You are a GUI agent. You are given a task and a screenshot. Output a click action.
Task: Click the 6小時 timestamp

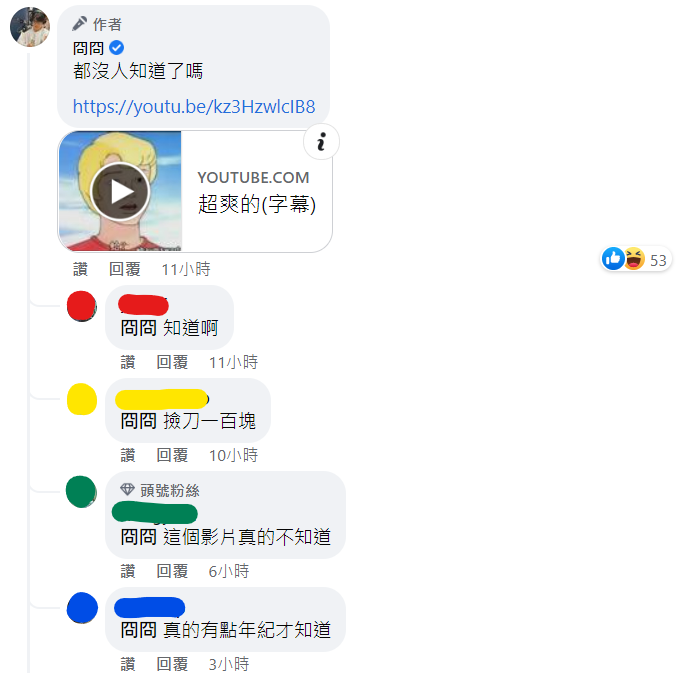click(x=229, y=571)
